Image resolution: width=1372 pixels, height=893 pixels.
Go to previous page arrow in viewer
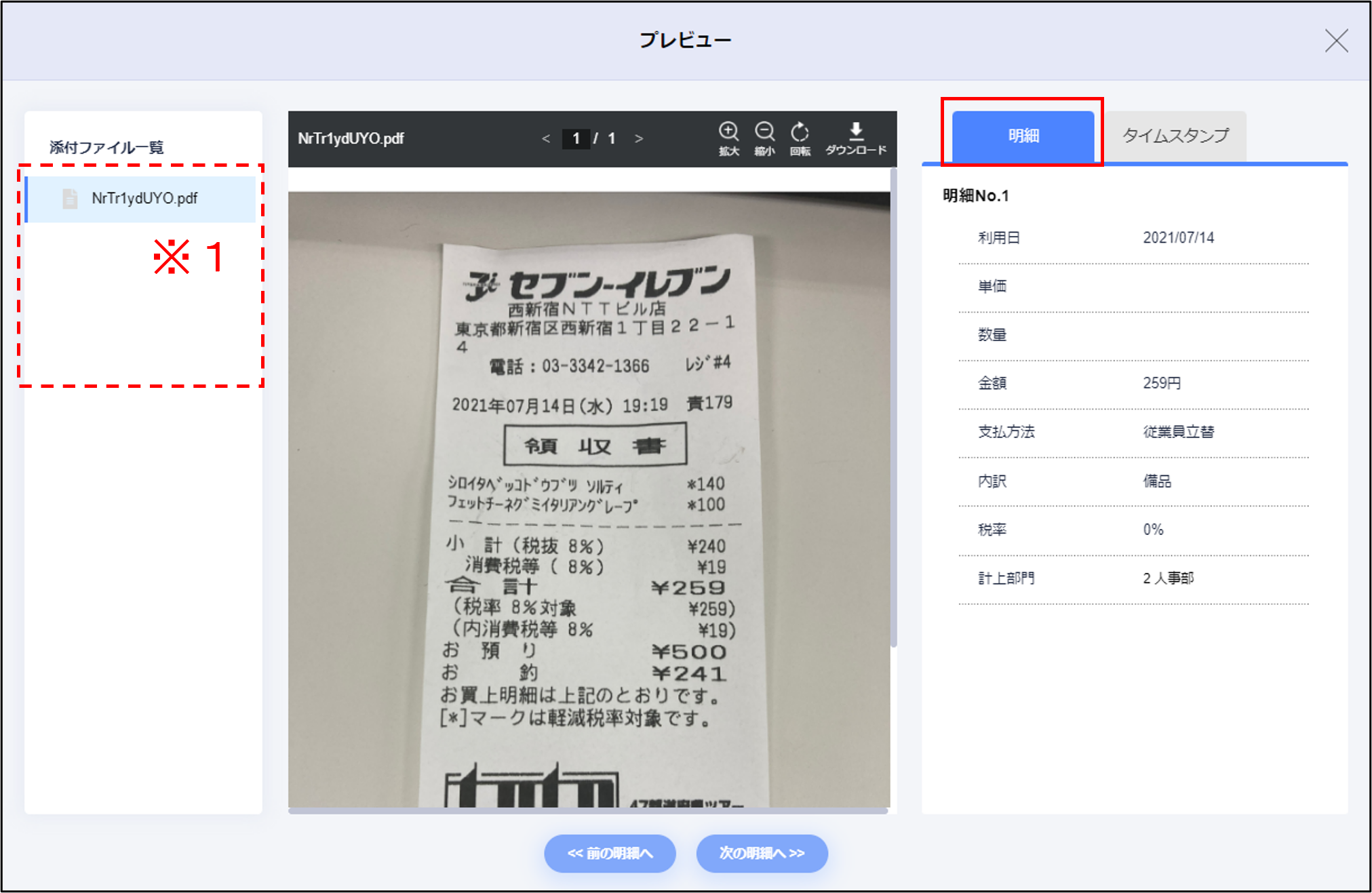tap(546, 138)
